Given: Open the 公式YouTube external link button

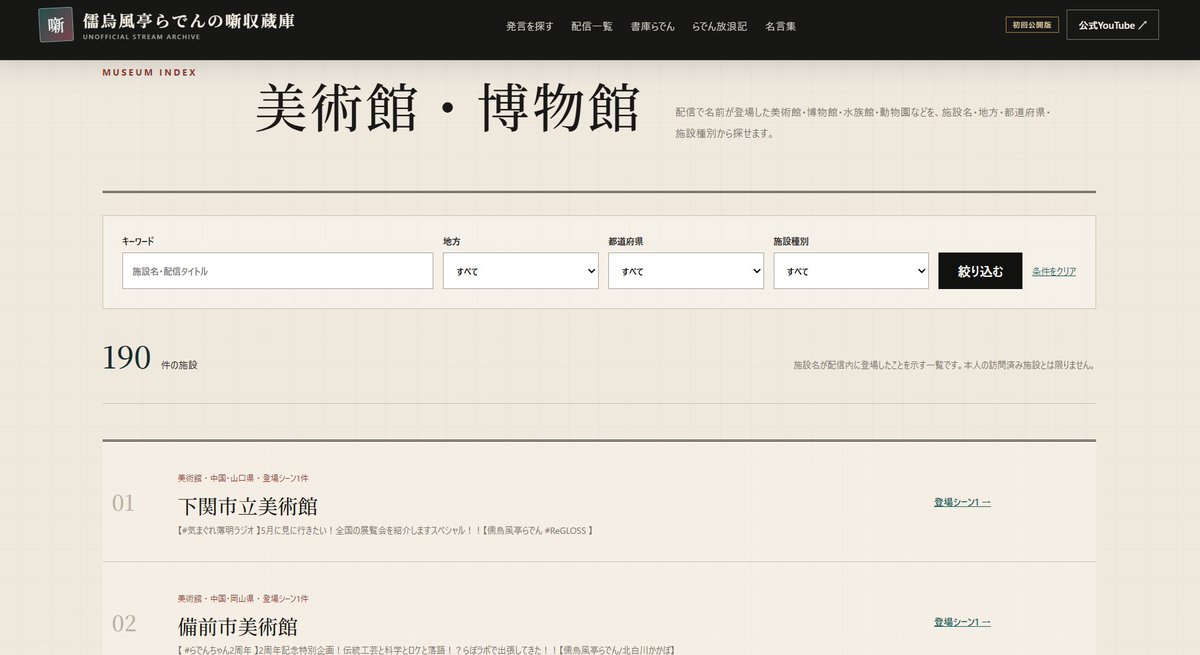Looking at the screenshot, I should (1112, 25).
